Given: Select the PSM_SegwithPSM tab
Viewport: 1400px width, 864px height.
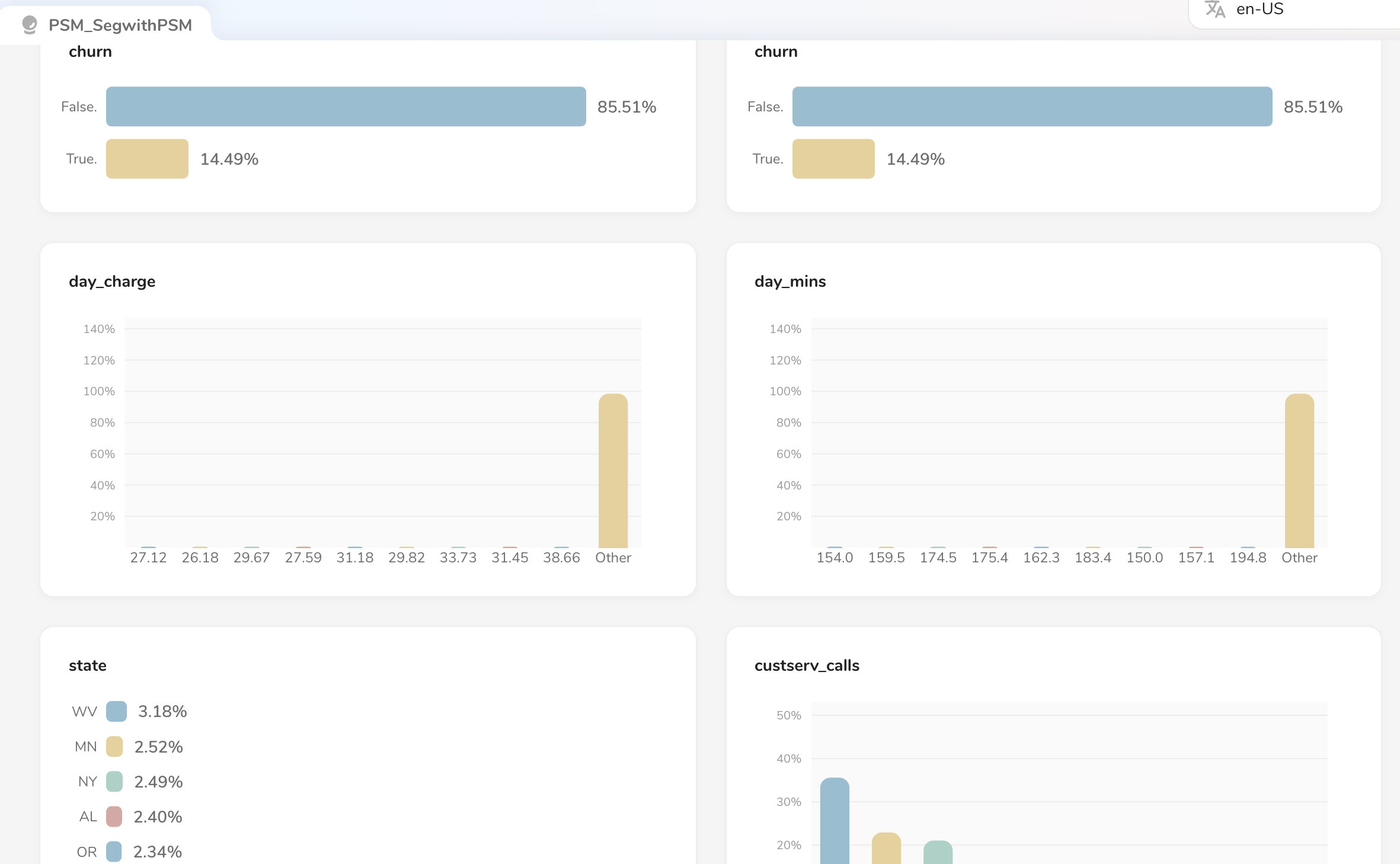Looking at the screenshot, I should pos(120,25).
